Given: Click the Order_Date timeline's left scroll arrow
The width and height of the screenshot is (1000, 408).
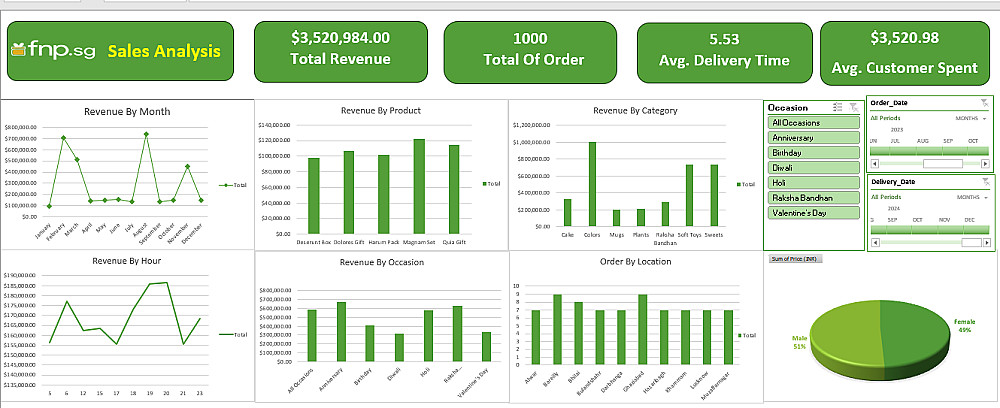Looking at the screenshot, I should [x=874, y=164].
